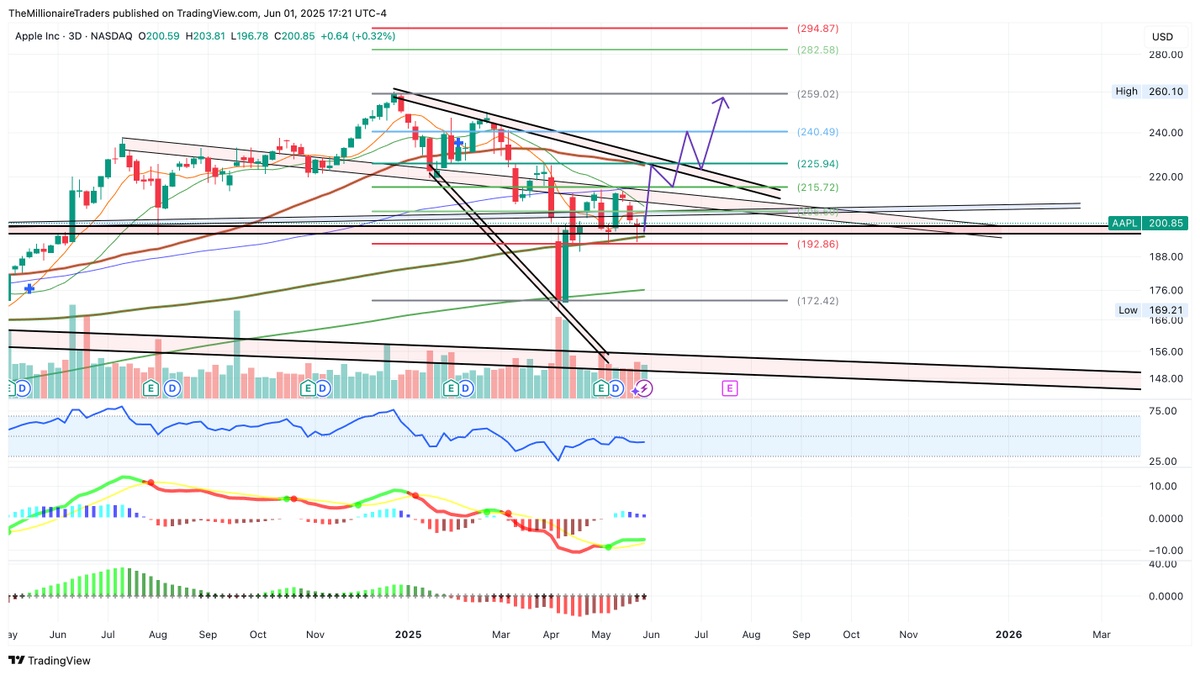Viewport: 1200px width, 675px height.
Task: Select the (282.58) green level label
Action: (x=817, y=49)
